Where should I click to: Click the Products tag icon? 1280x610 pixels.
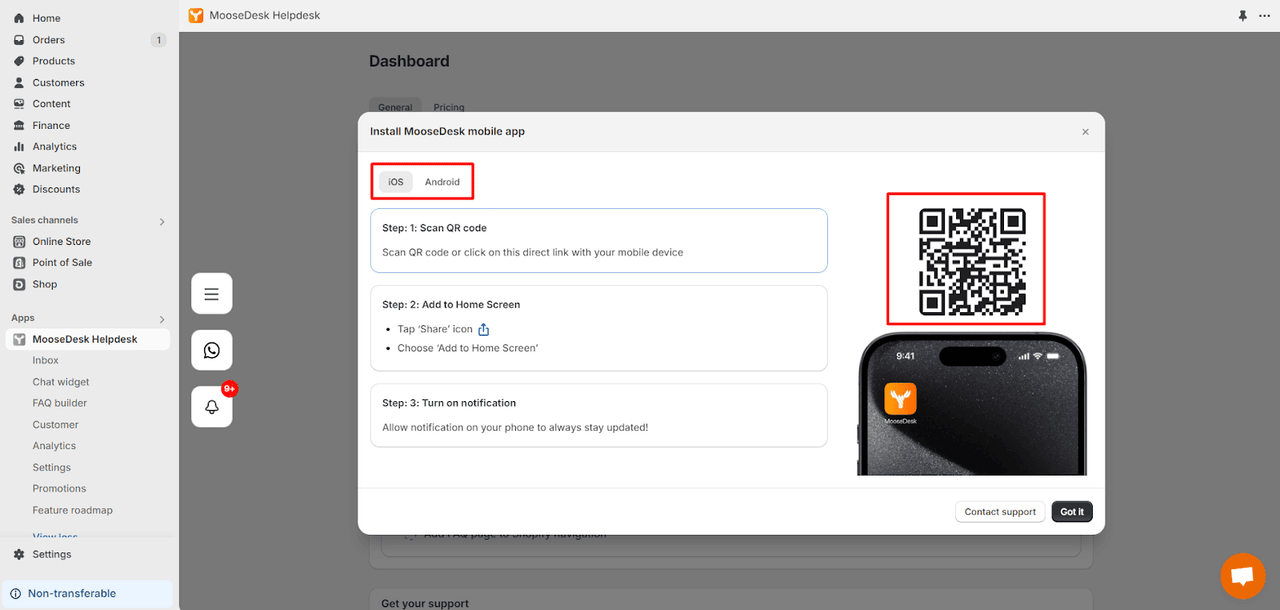(x=19, y=61)
